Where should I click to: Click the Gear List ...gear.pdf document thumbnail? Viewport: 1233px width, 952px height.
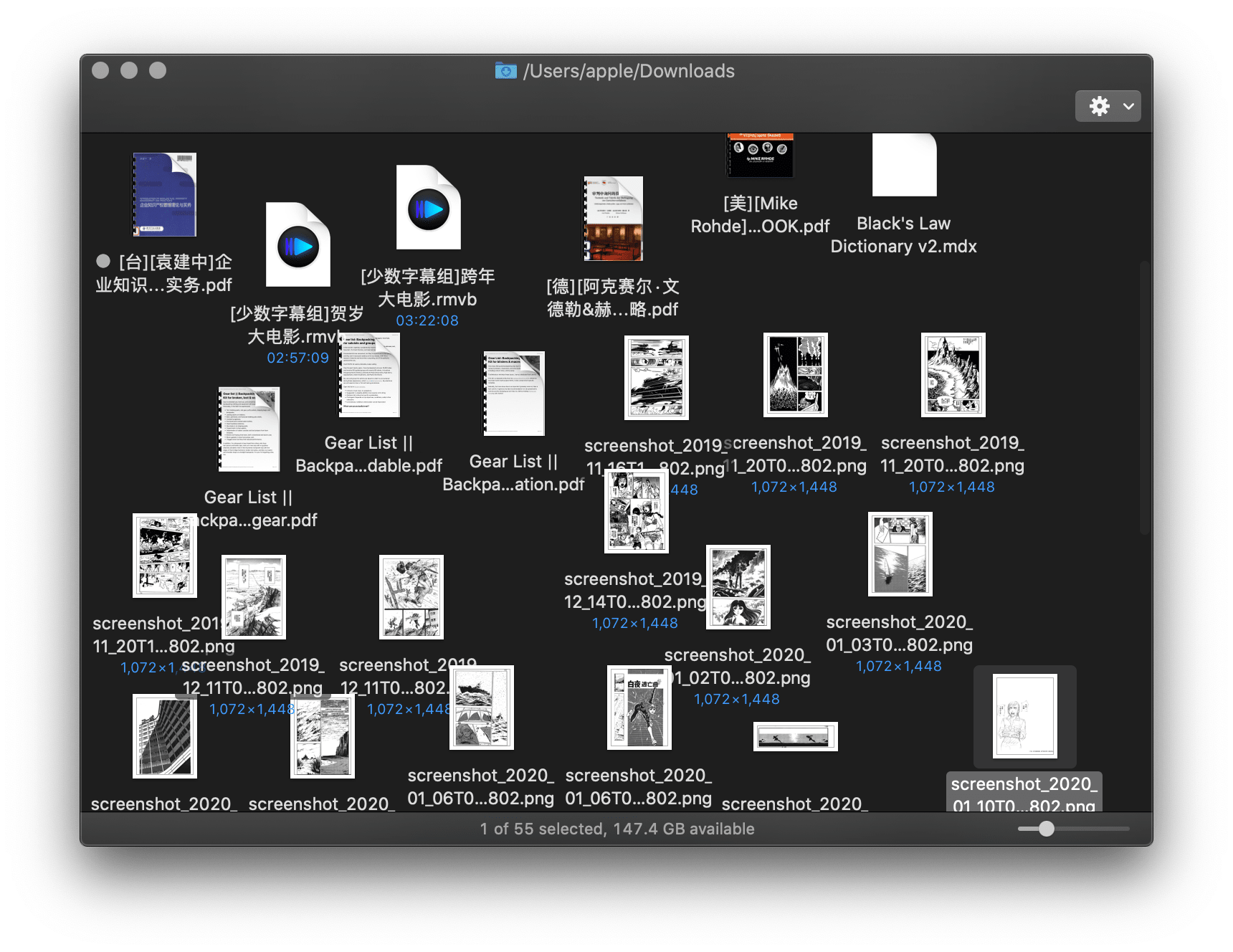click(x=249, y=429)
